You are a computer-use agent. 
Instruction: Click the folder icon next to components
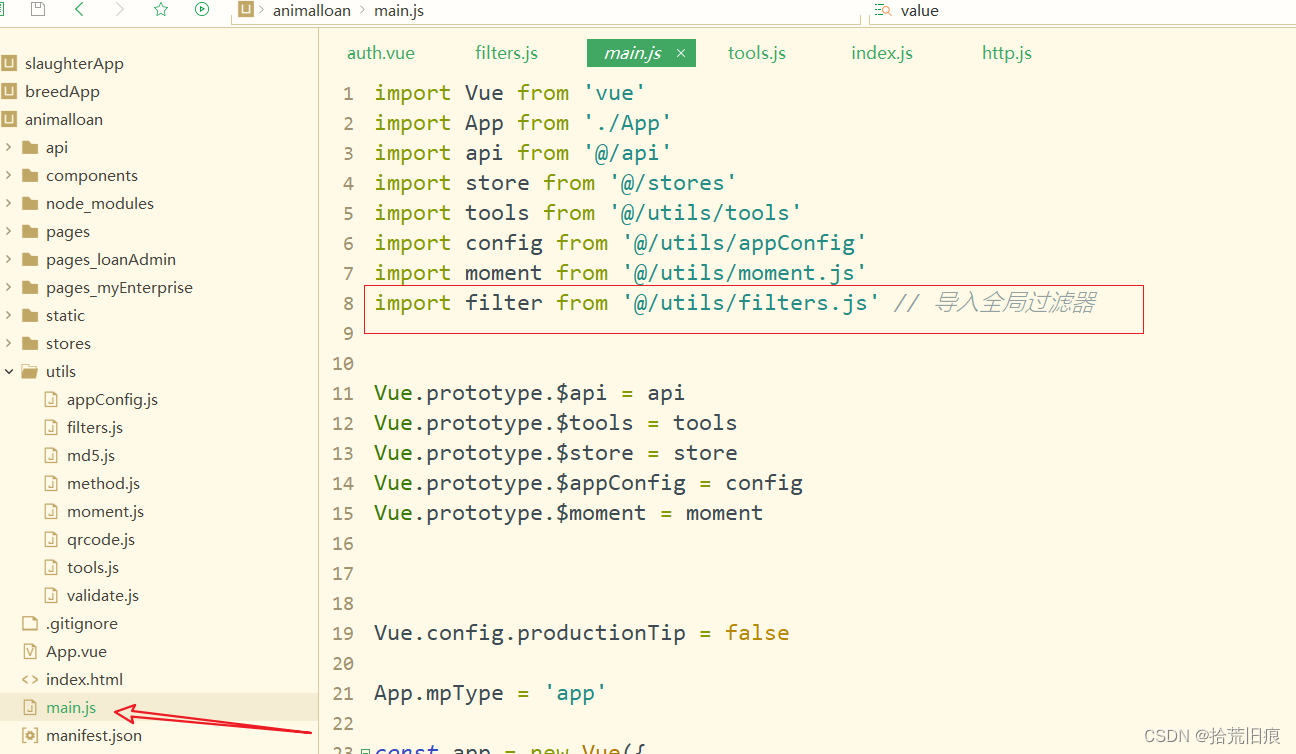pyautogui.click(x=30, y=175)
